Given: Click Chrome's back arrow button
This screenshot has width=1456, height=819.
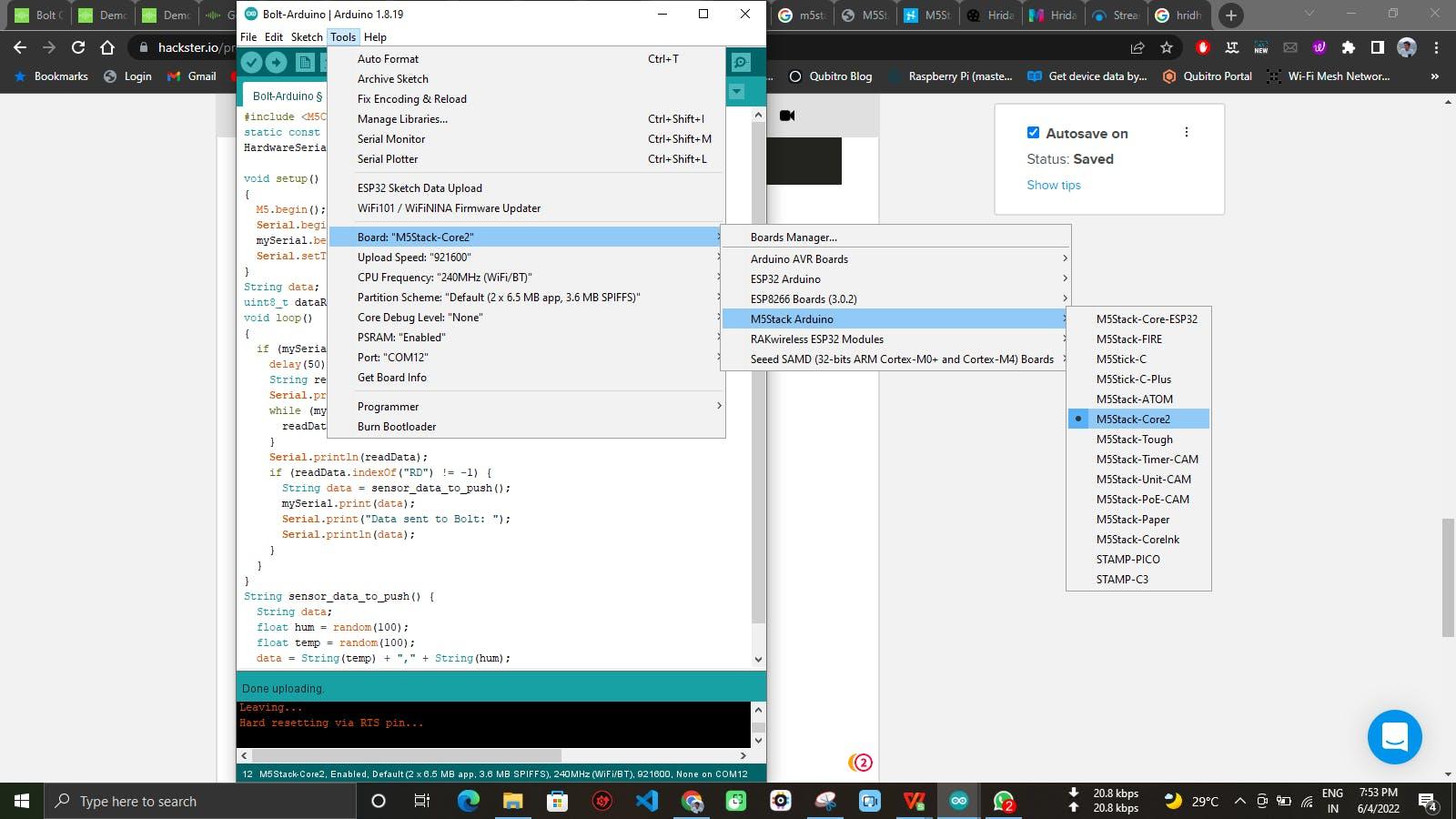Looking at the screenshot, I should pos(20,47).
